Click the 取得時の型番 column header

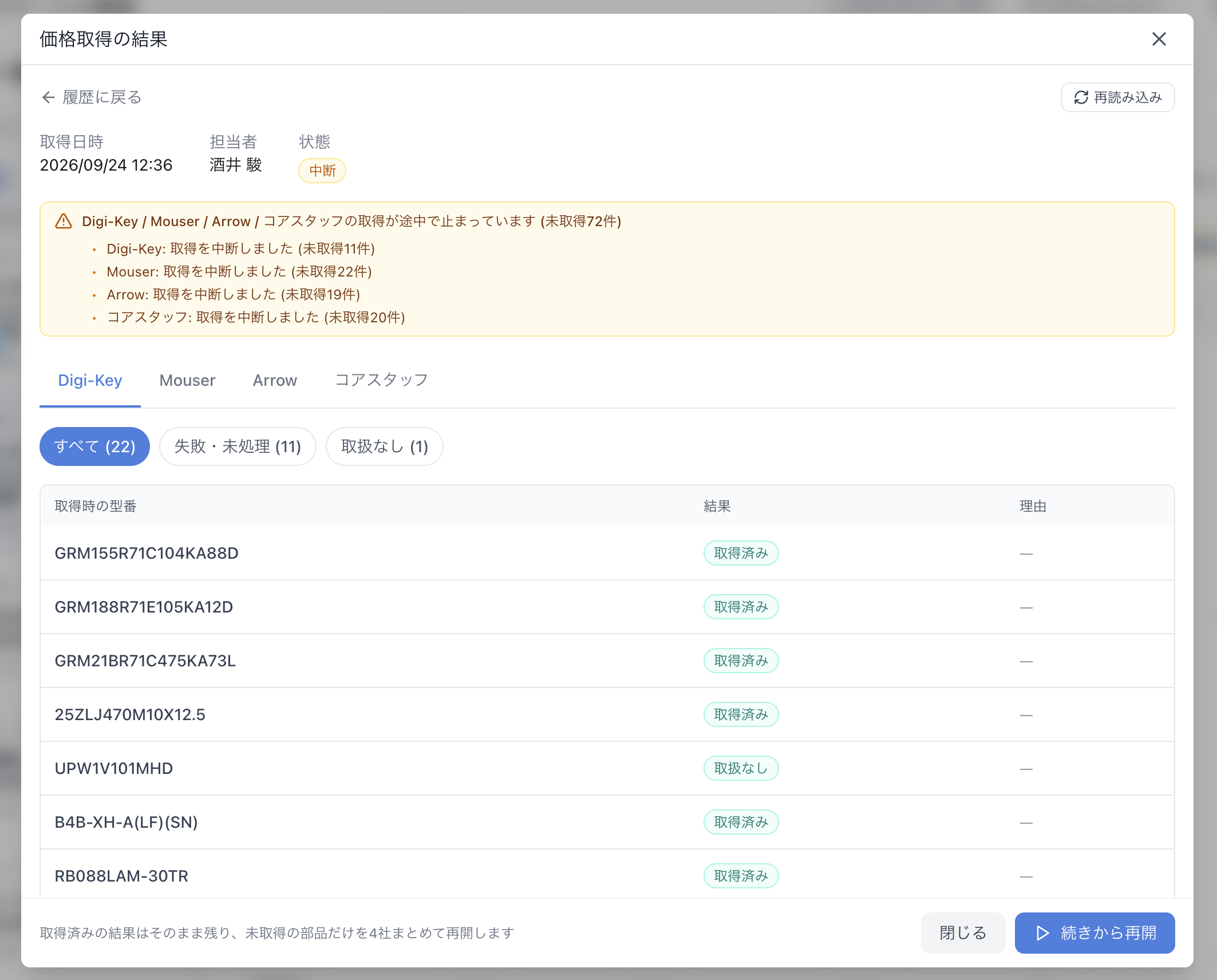coord(96,506)
